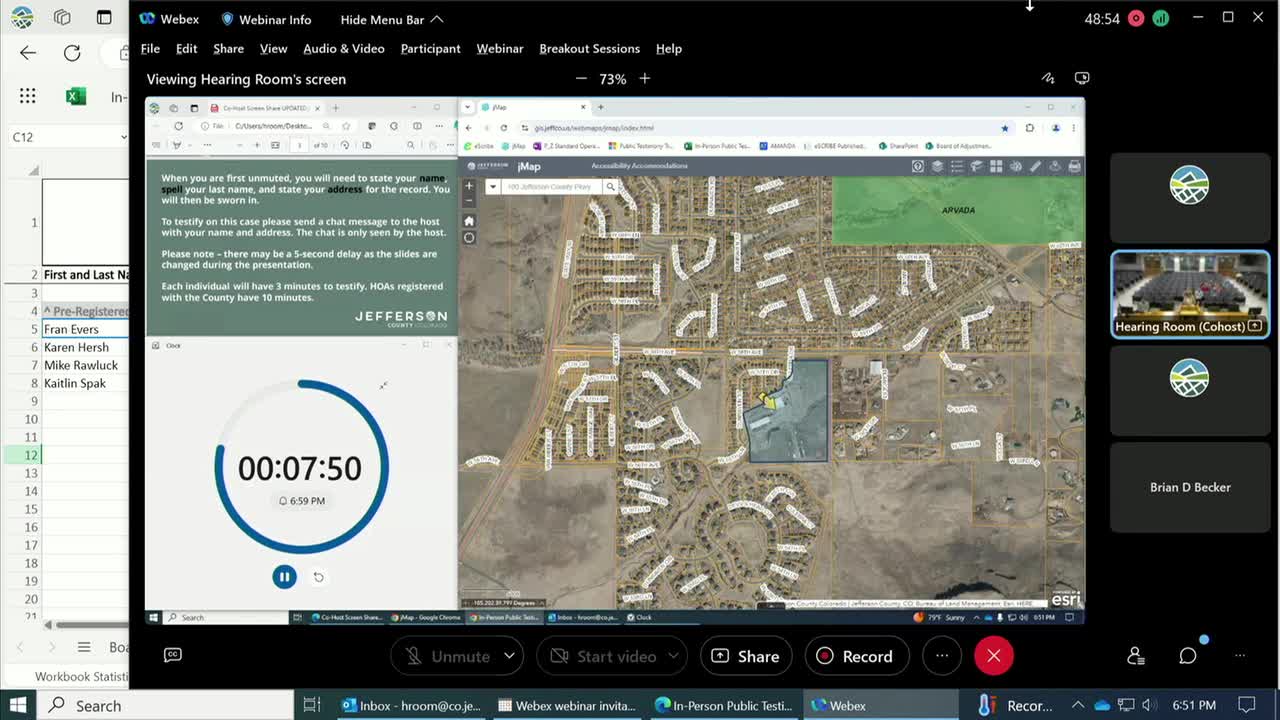
Task: Click the Jefferson County profile icon in browser
Action: coord(22,17)
